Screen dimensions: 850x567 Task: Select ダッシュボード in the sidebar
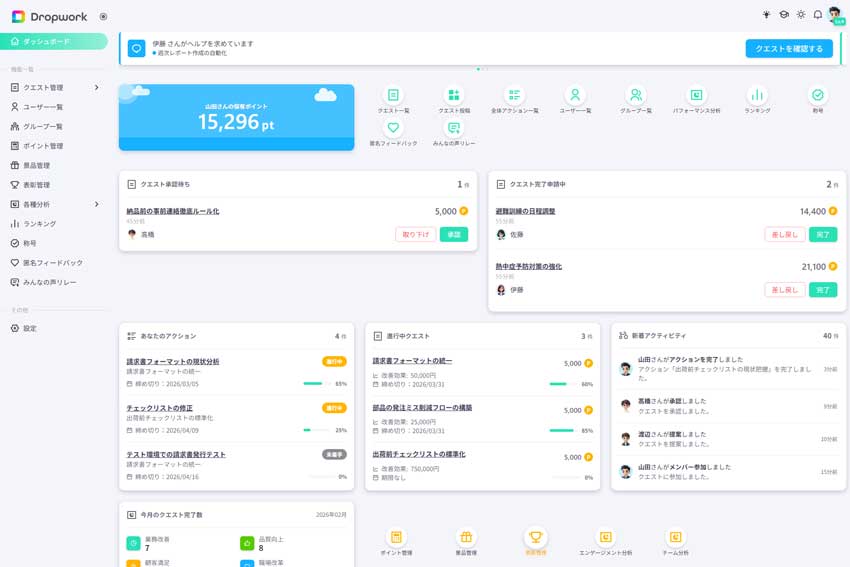[54, 41]
